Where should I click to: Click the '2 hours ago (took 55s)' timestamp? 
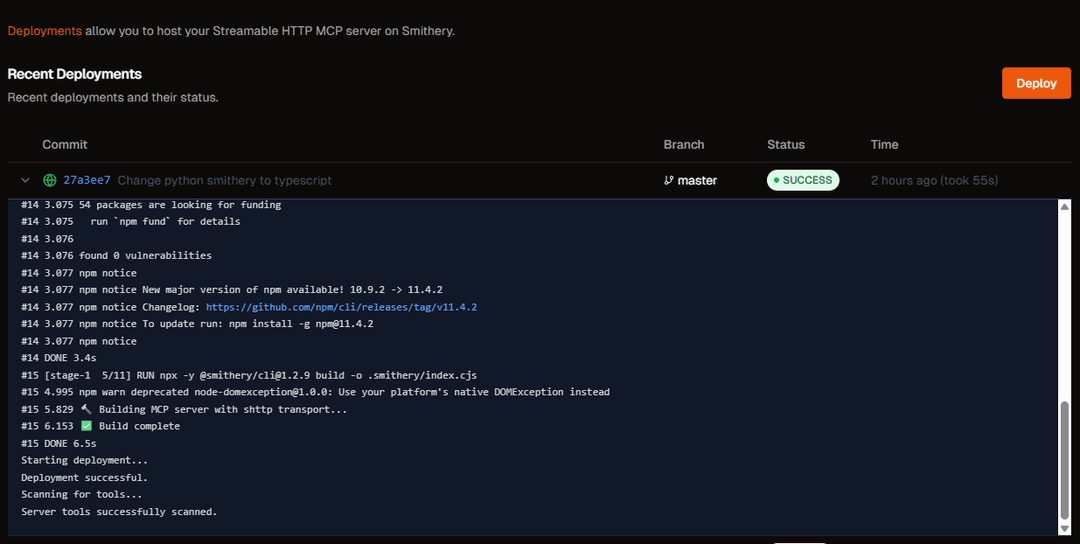[x=934, y=181]
